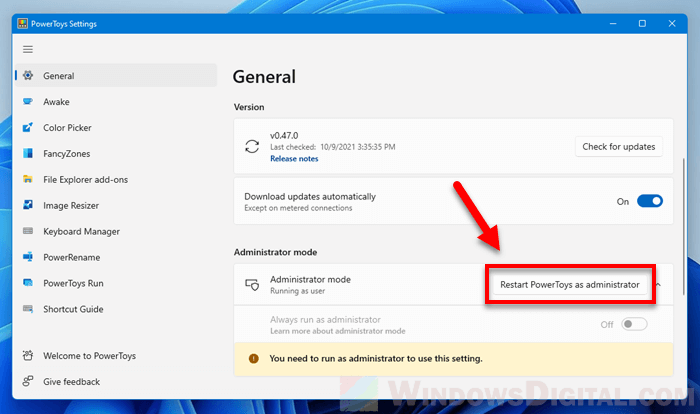The height and width of the screenshot is (414, 700).
Task: Click the File Explorer add-ons folder icon
Action: pyautogui.click(x=28, y=179)
